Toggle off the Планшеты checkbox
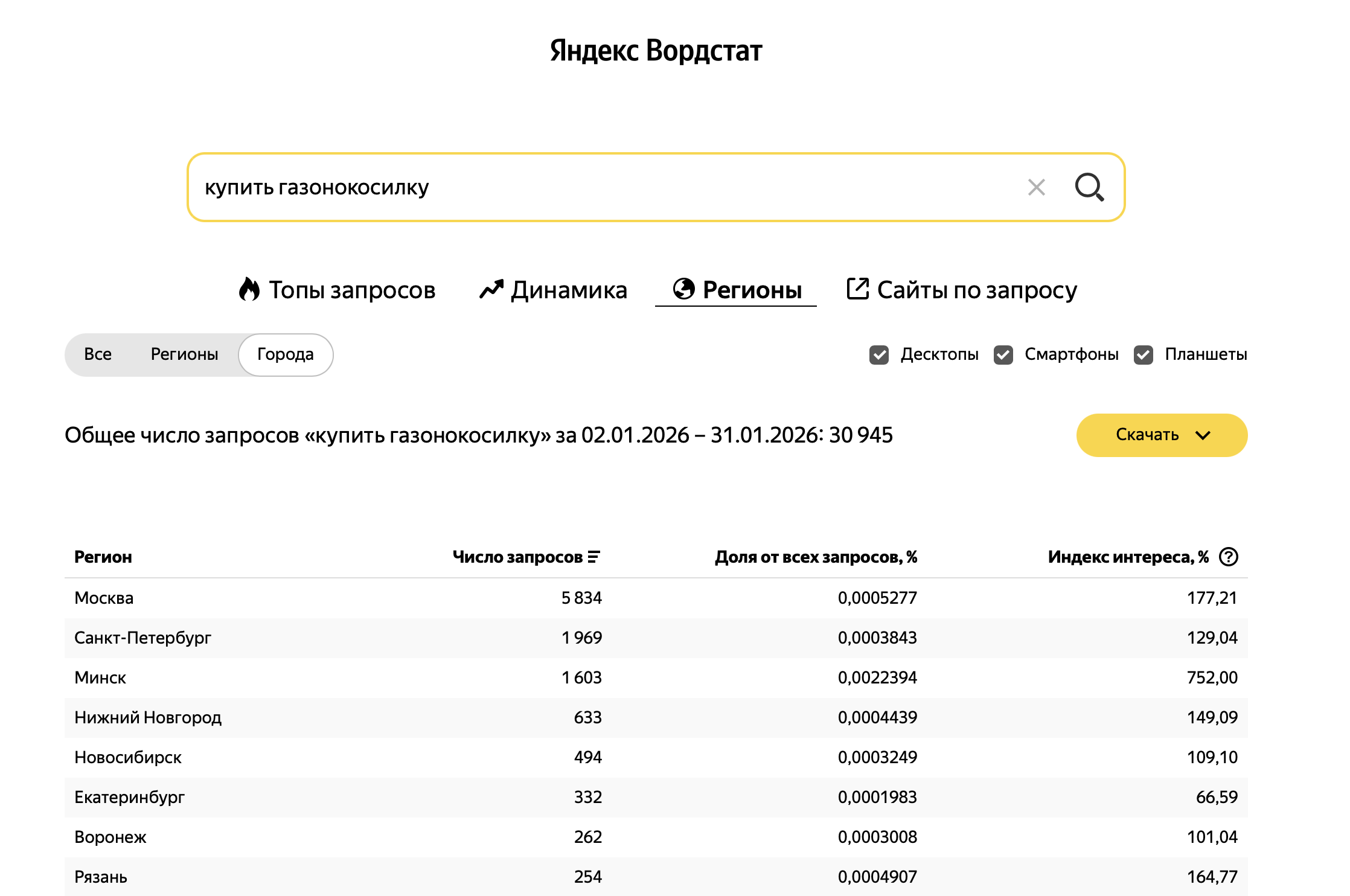 [x=1143, y=355]
